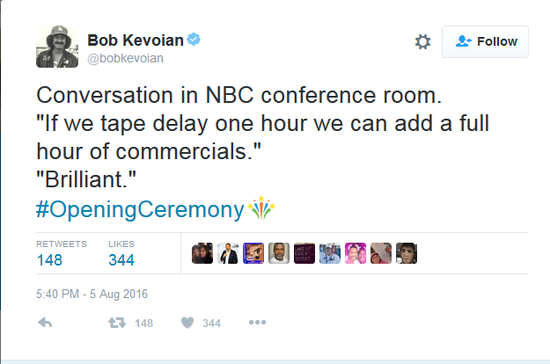The image size is (550, 364).
Task: Click the Follow button
Action: click(485, 41)
